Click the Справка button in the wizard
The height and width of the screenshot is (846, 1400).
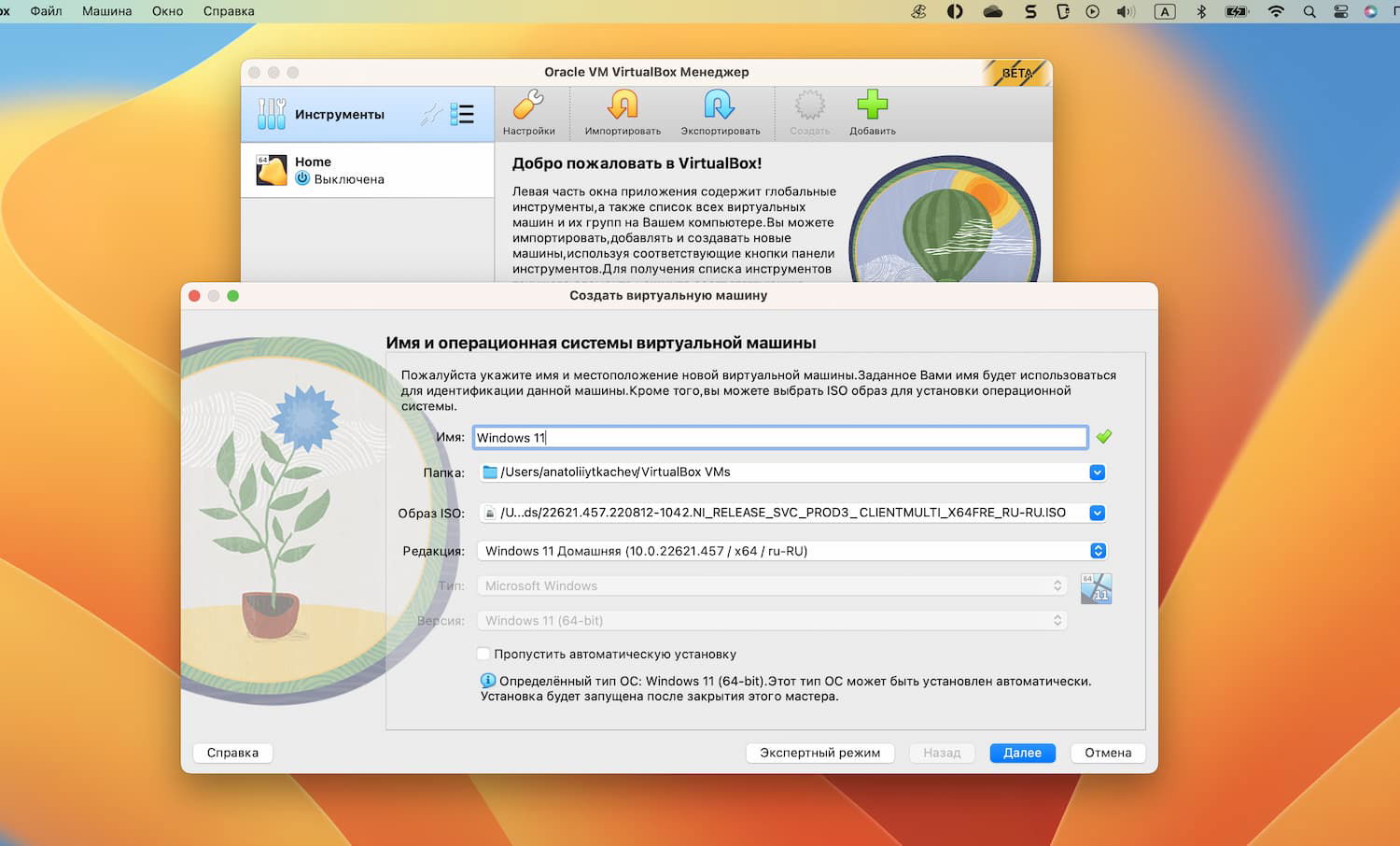(x=232, y=753)
